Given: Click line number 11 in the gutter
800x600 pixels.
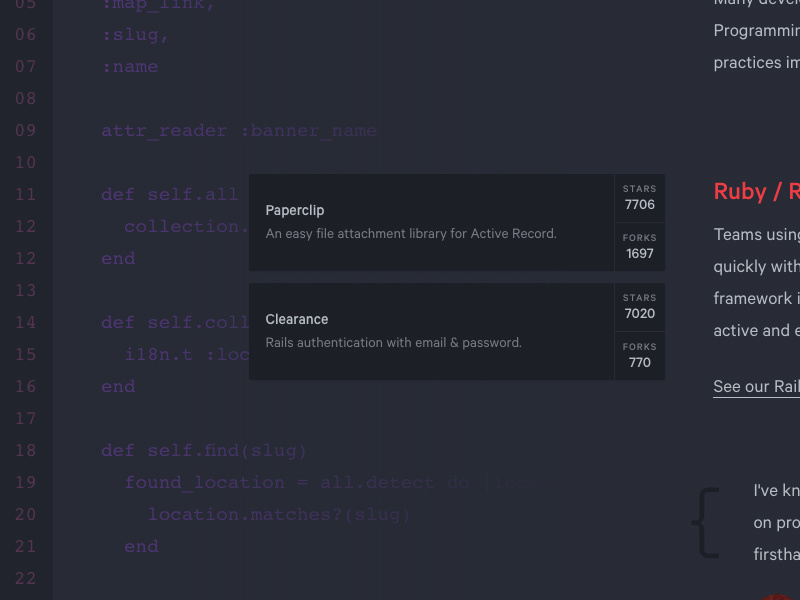Looking at the screenshot, I should [25, 194].
